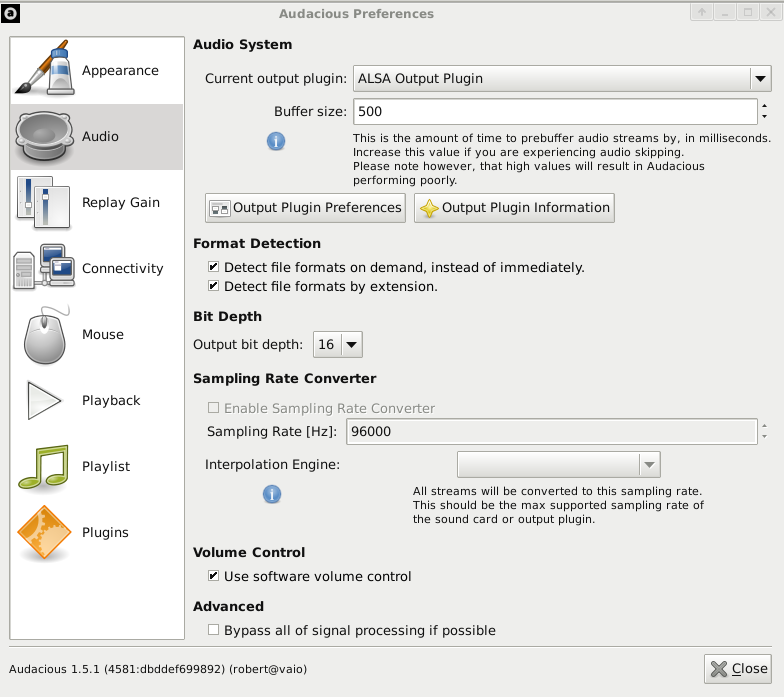Increase buffer size with up arrow
Image resolution: width=784 pixels, height=697 pixels.
tap(764, 106)
